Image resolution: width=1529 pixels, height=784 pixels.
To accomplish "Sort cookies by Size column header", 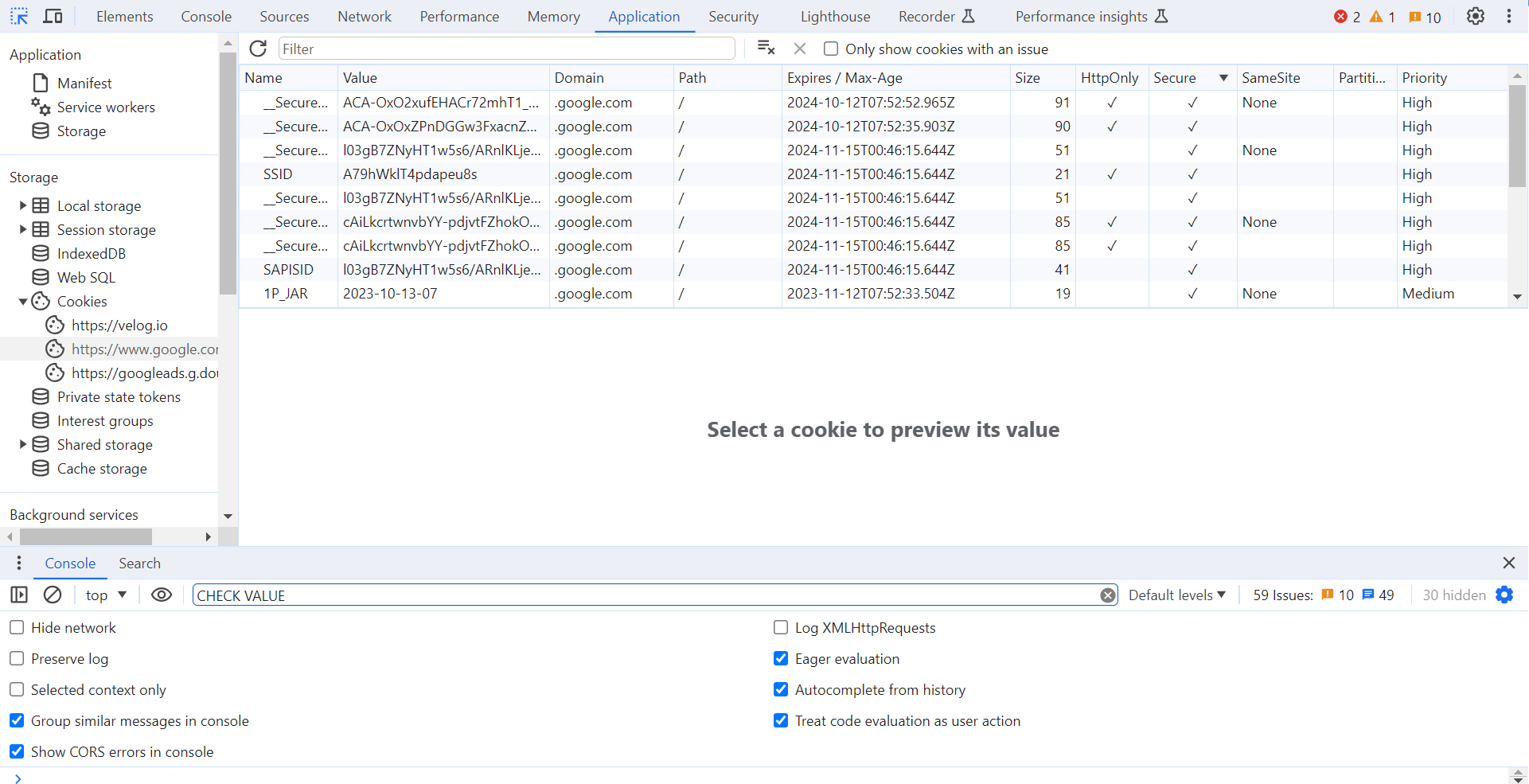I will (x=1043, y=78).
